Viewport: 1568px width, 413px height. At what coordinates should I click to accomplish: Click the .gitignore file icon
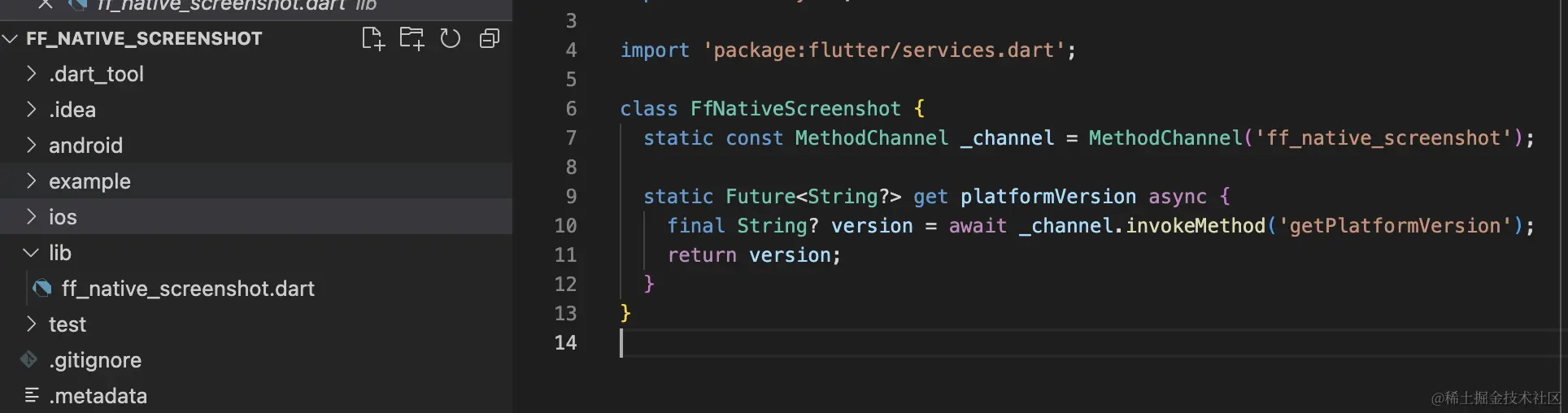coord(29,359)
